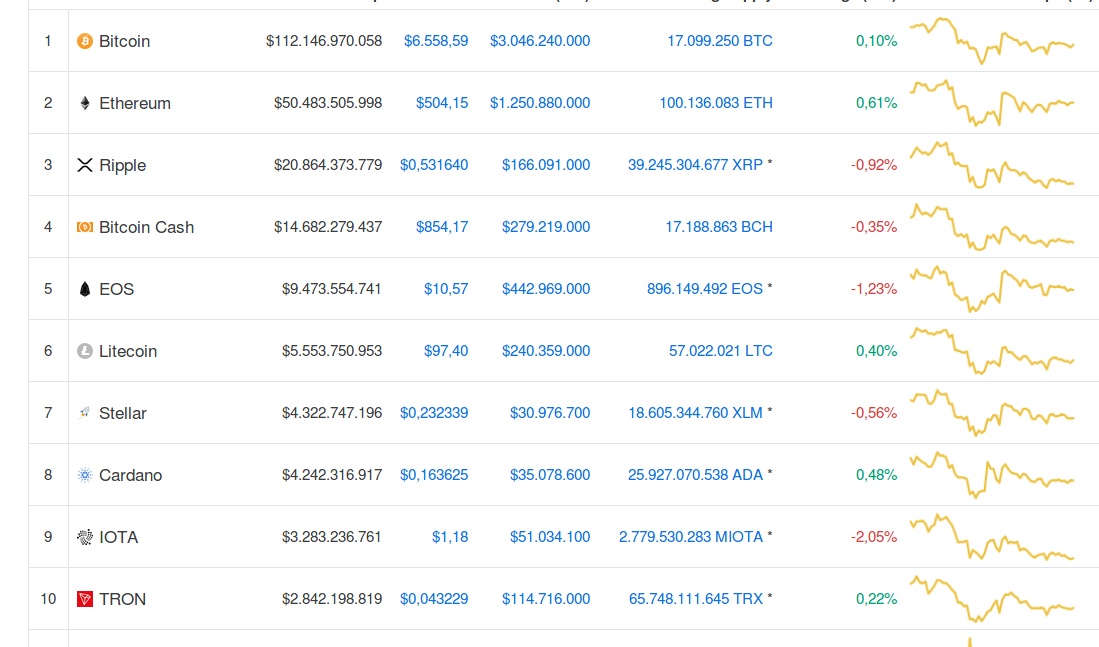The width and height of the screenshot is (1099, 647).
Task: Open the Ethereum coin name link
Action: [135, 103]
